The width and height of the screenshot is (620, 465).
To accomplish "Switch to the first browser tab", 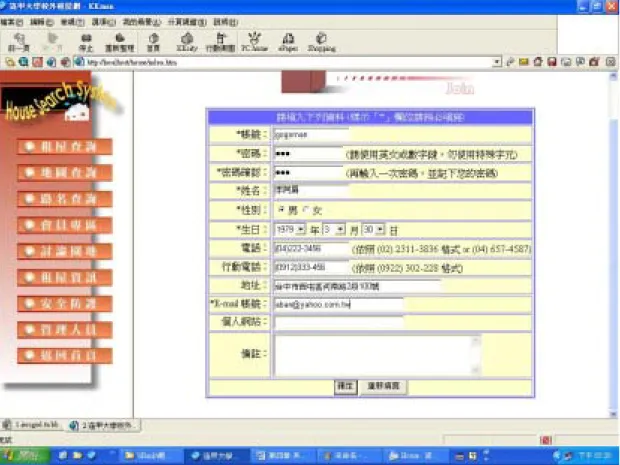I will (32, 425).
